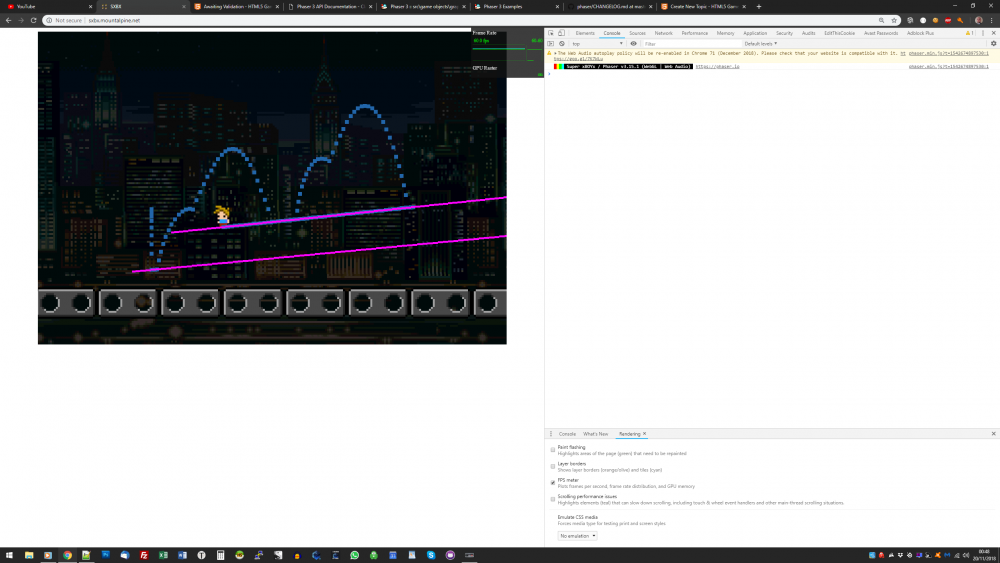The image size is (1000, 563).
Task: Toggle the DevTools device toolbar icon
Action: (561, 33)
